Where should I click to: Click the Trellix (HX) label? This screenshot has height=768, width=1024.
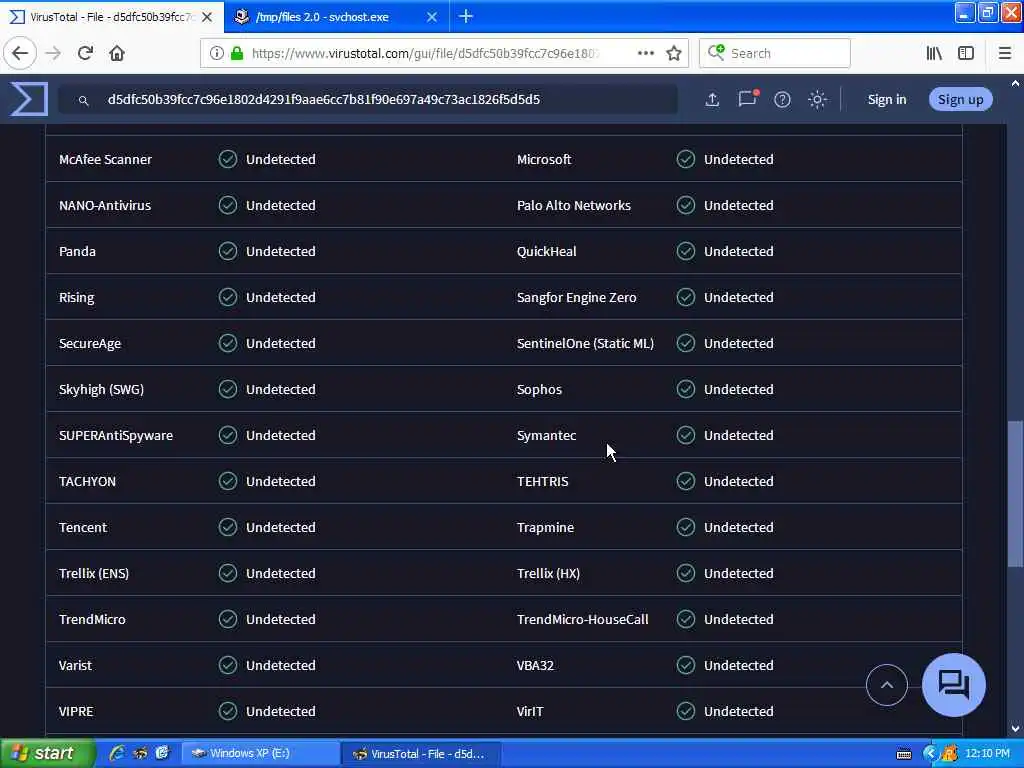tap(548, 573)
